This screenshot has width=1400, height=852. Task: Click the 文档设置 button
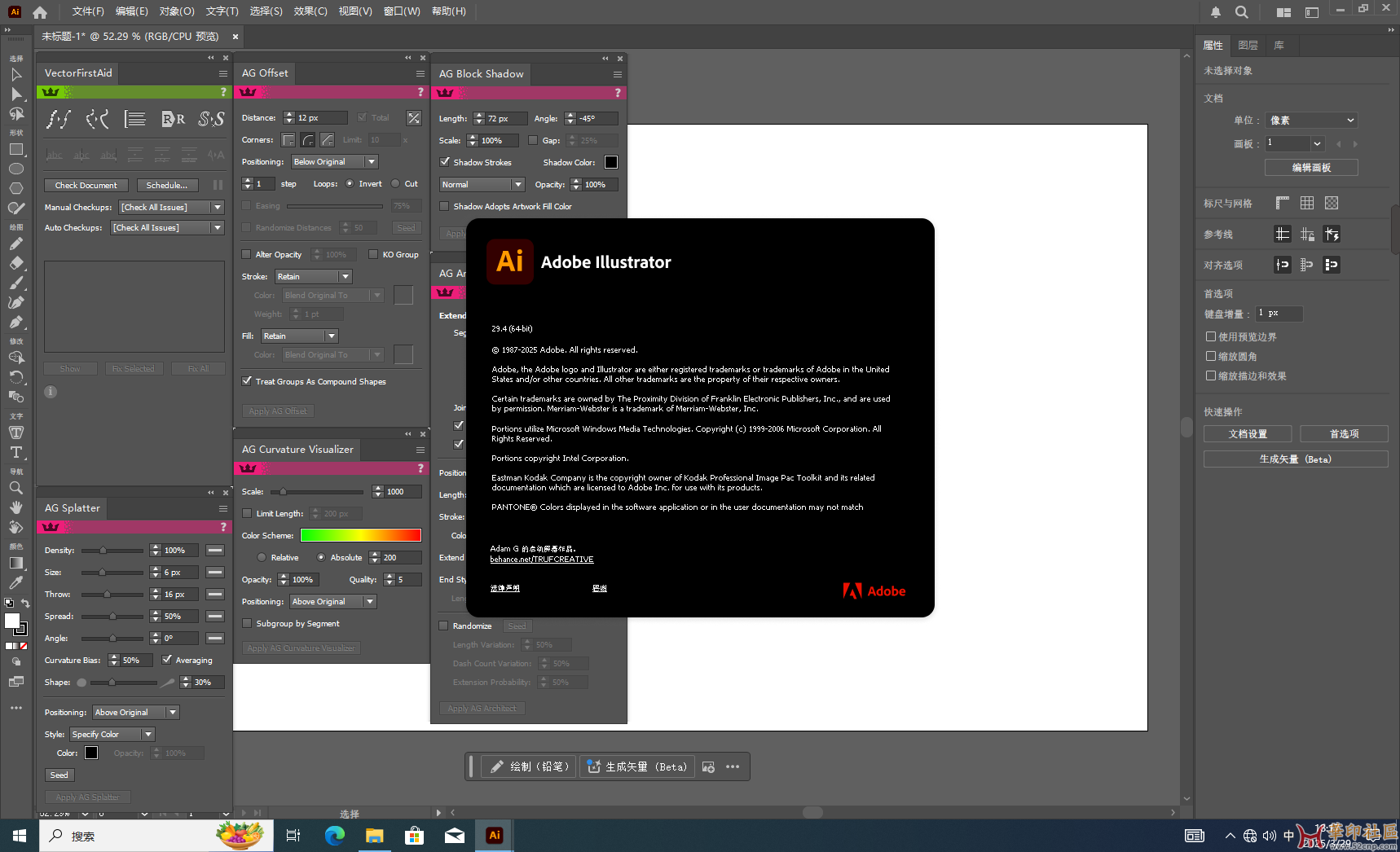click(1248, 434)
